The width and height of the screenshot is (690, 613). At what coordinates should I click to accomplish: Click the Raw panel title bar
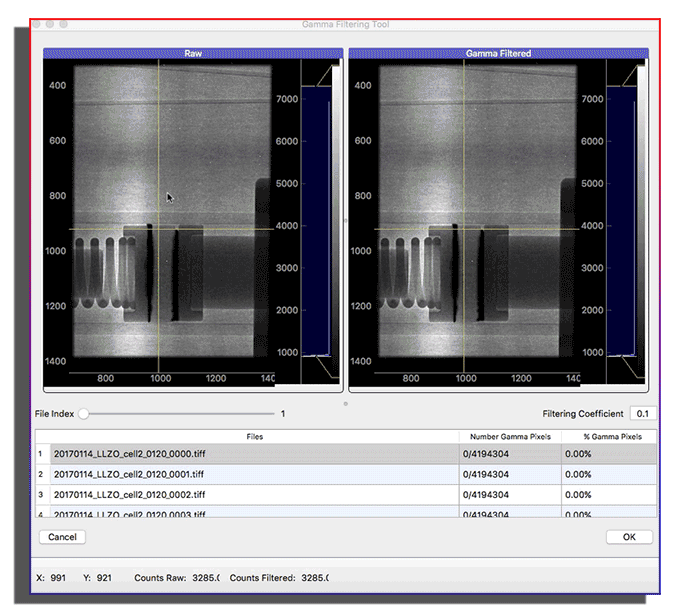[x=193, y=53]
